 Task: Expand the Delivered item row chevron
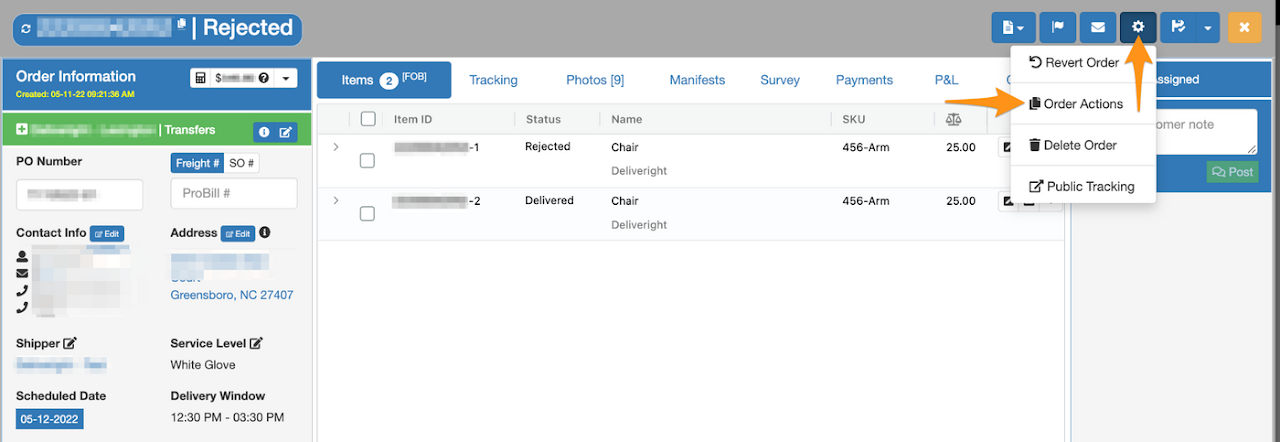click(x=335, y=201)
